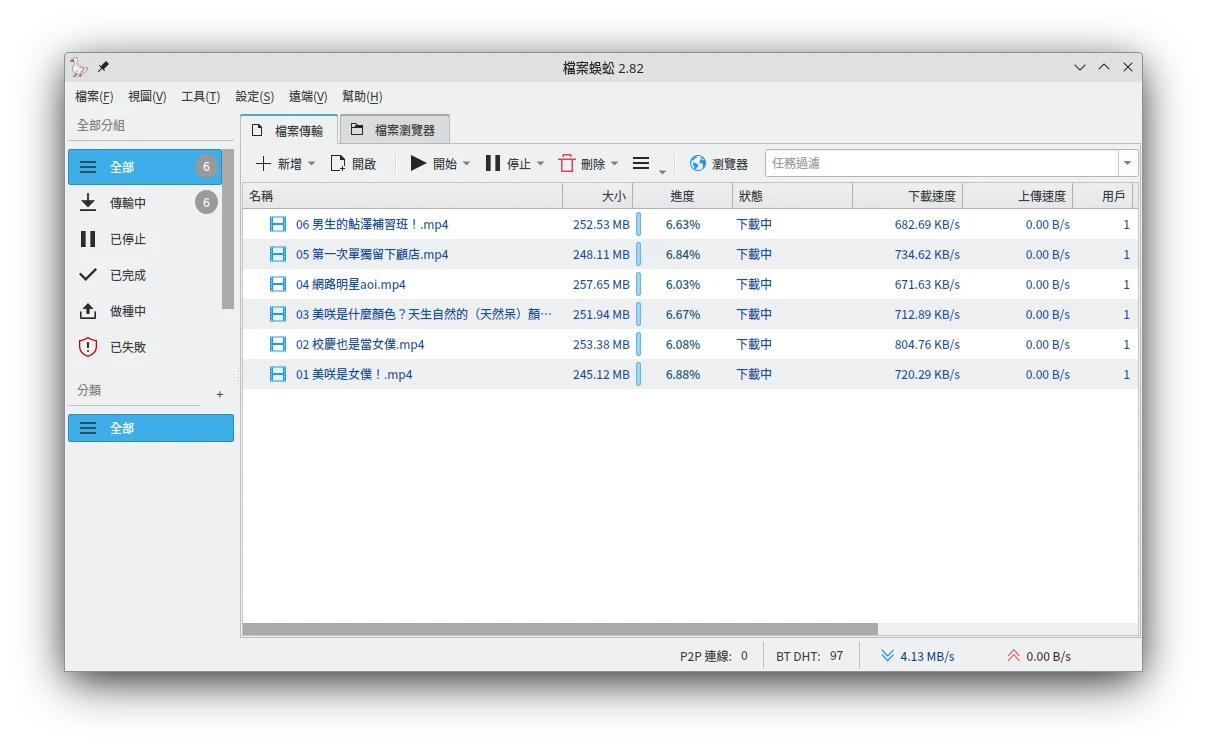Viewport: 1207px width, 748px height.
Task: Click the Start (開始) play icon
Action: click(x=418, y=163)
